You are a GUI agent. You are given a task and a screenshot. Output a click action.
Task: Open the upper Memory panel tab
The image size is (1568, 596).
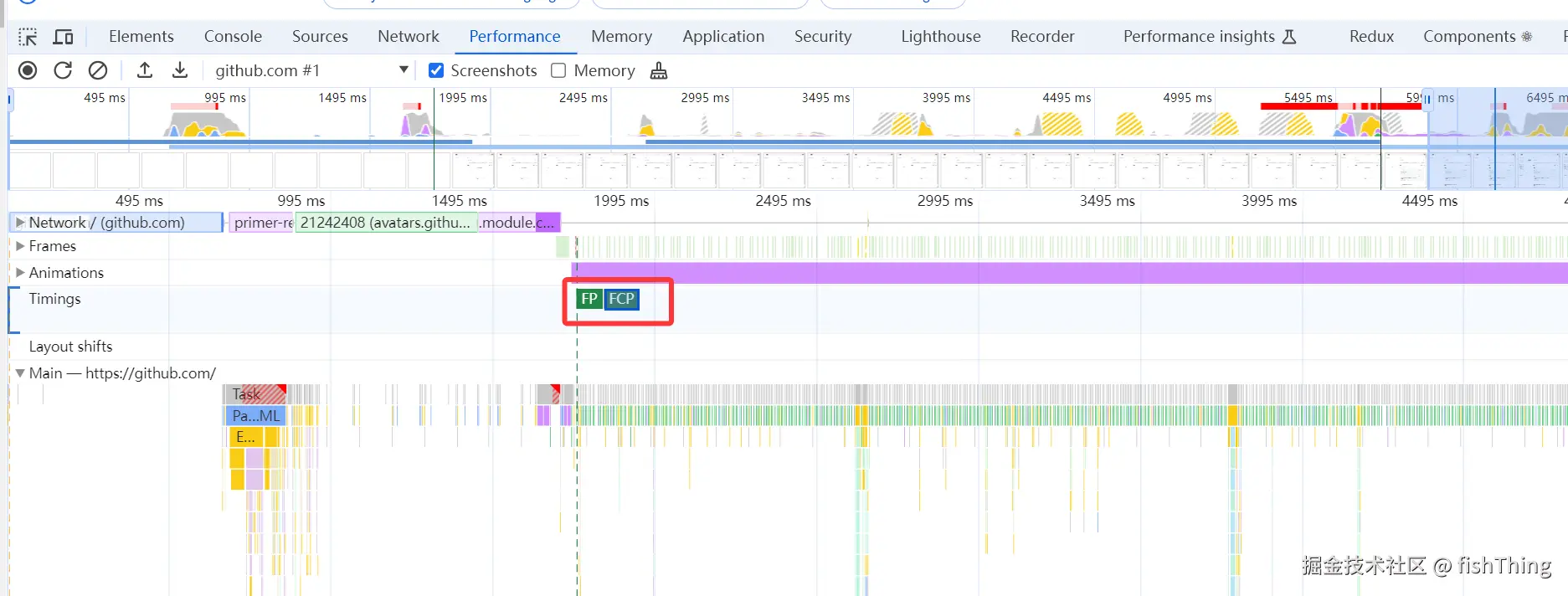(x=621, y=37)
